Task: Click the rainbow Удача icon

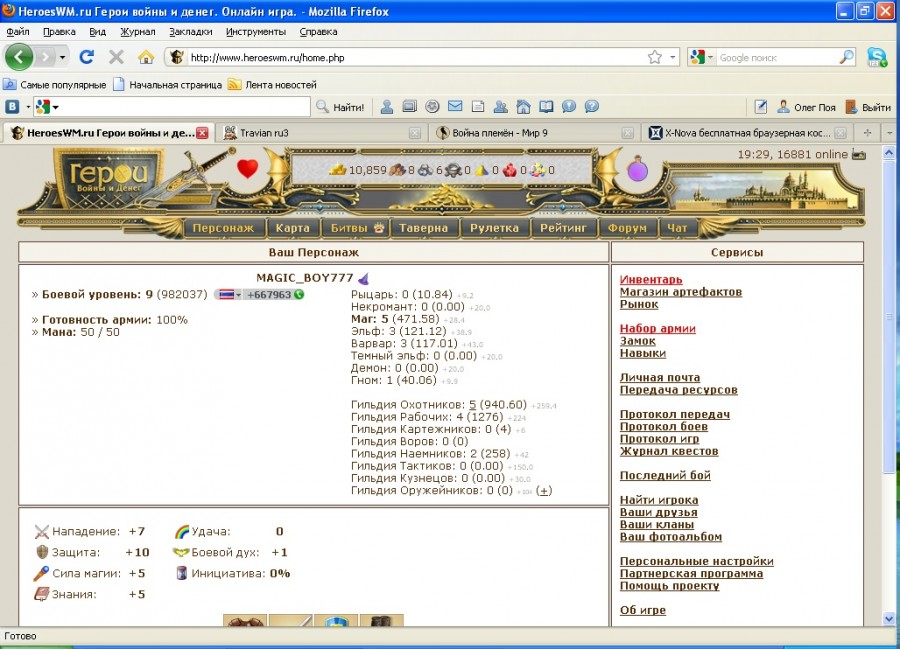Action: (182, 531)
